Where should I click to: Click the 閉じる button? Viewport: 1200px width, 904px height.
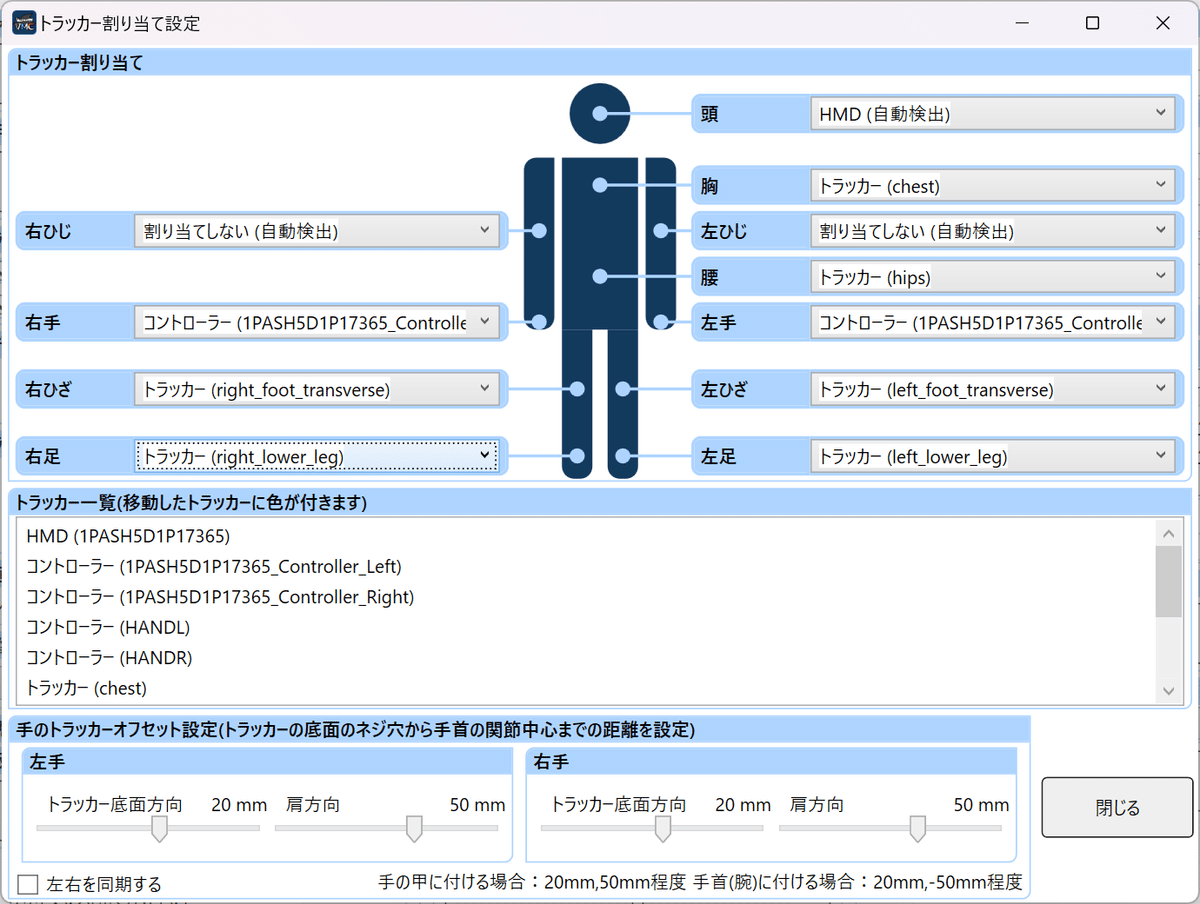pos(1118,808)
